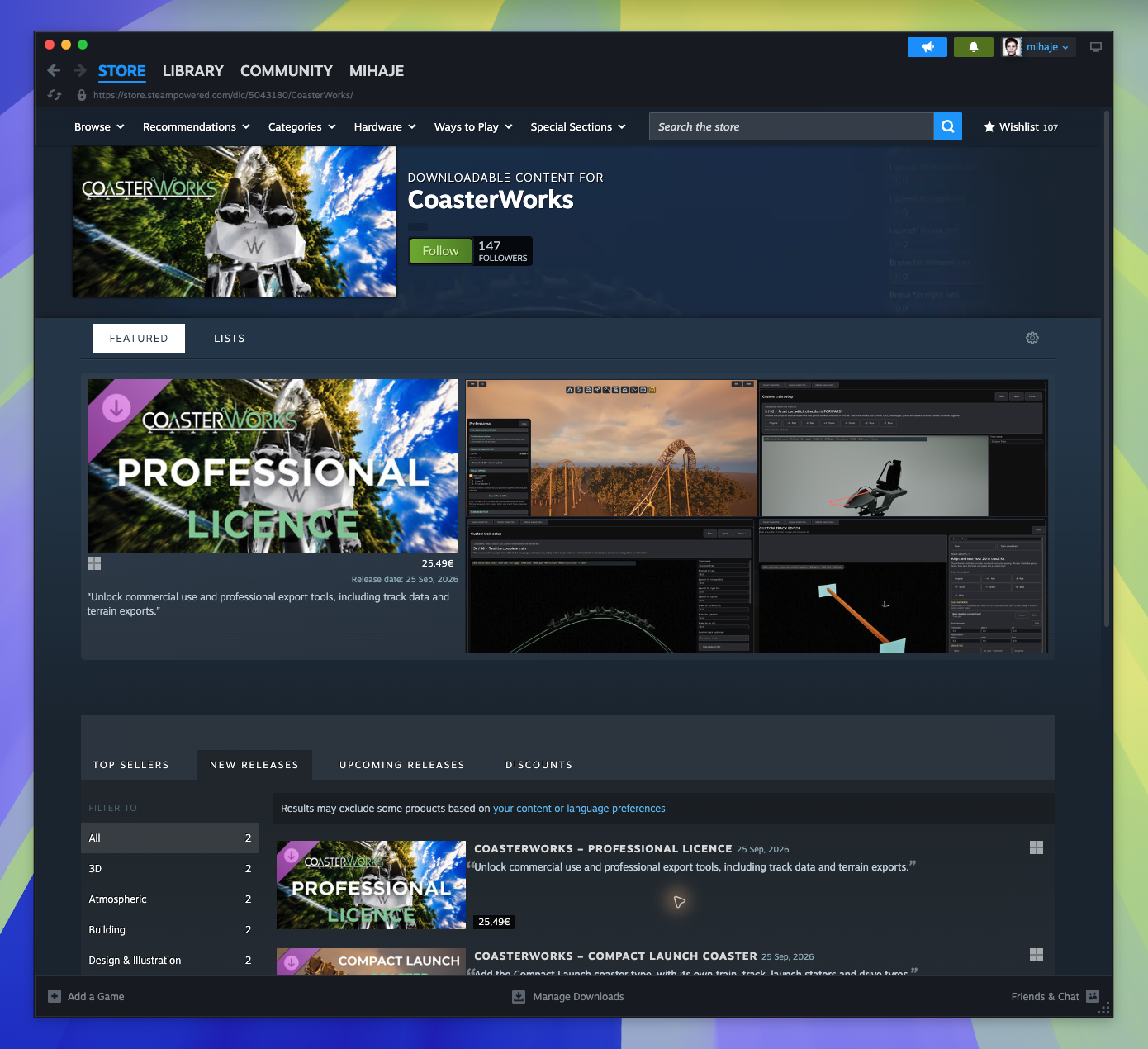Image resolution: width=1148 pixels, height=1049 pixels.
Task: Click the search magnifier button
Action: click(948, 126)
